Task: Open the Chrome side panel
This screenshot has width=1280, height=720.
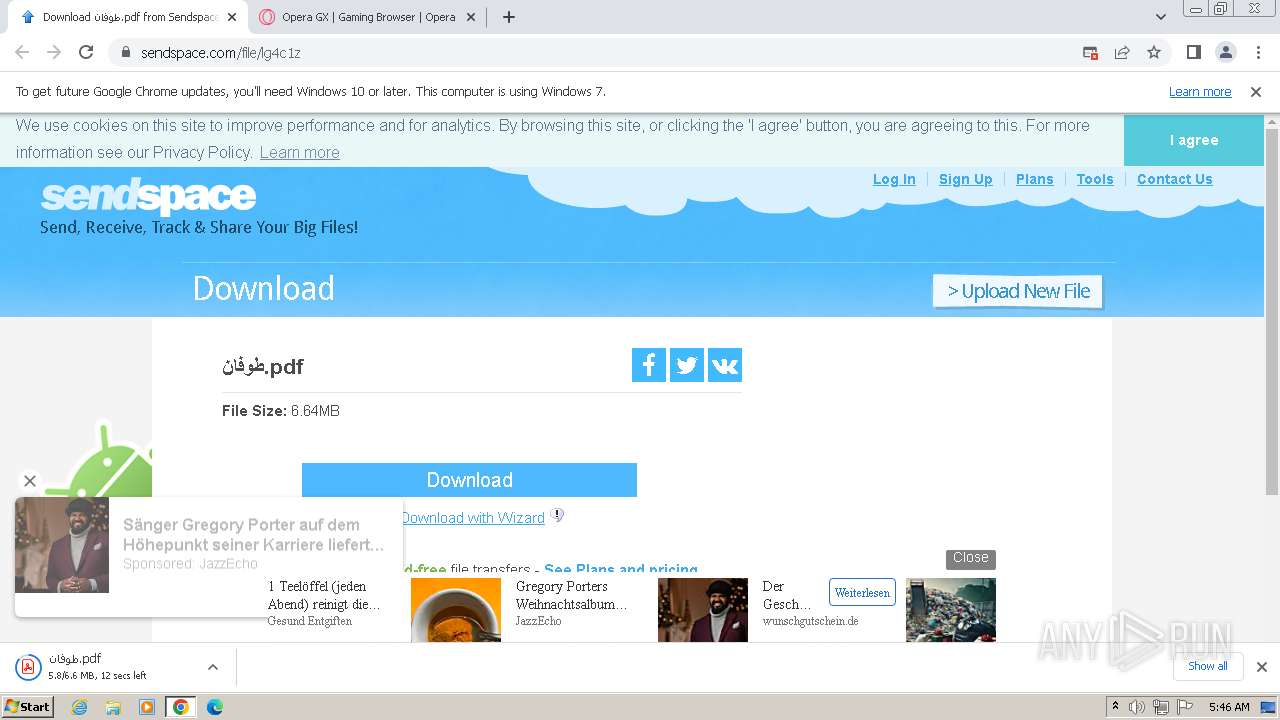Action: tap(1193, 52)
